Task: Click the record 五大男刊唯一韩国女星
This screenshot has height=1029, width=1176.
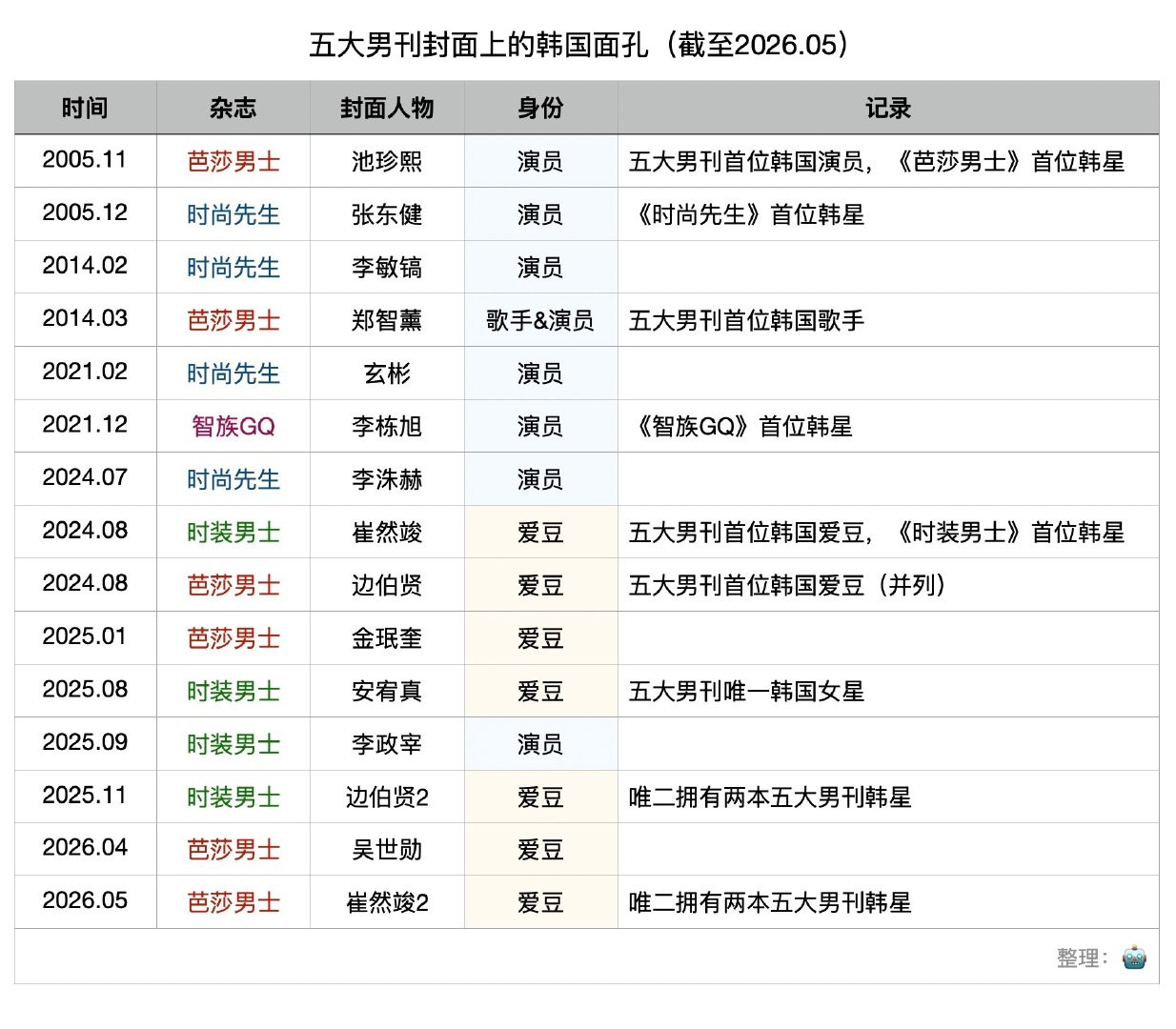Action: [x=747, y=691]
